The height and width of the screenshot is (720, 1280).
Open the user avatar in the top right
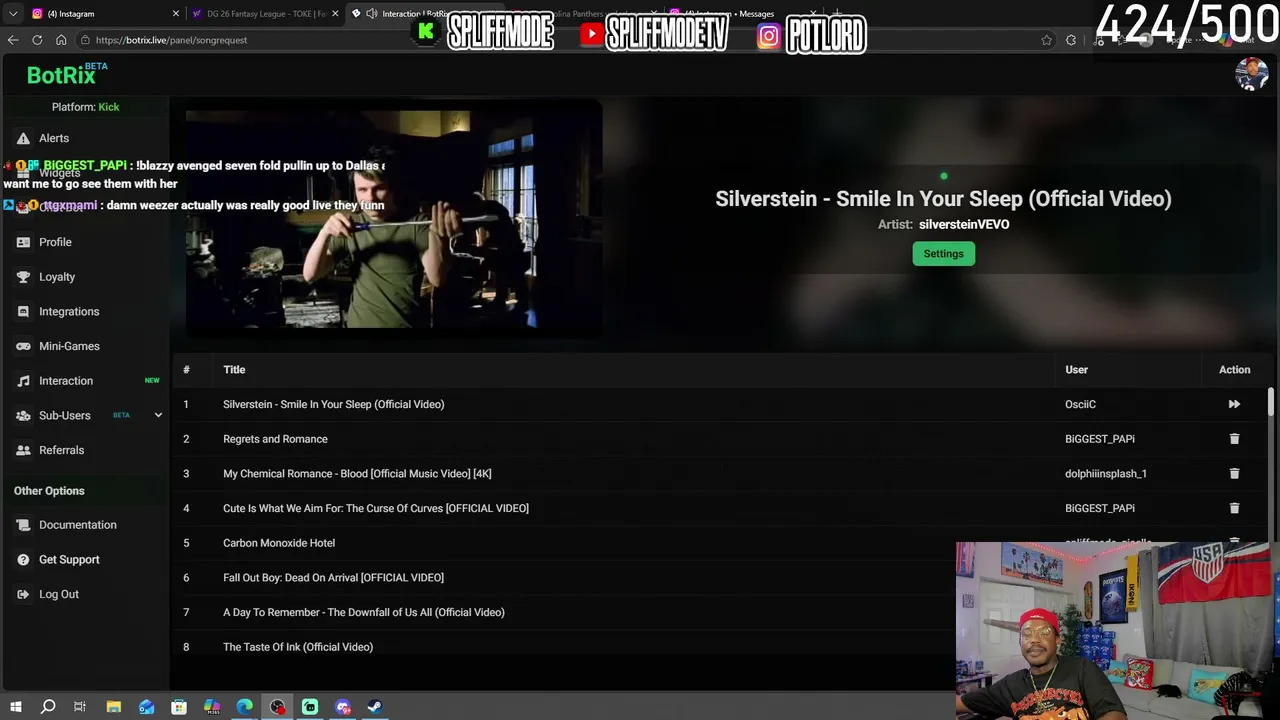coord(1251,74)
